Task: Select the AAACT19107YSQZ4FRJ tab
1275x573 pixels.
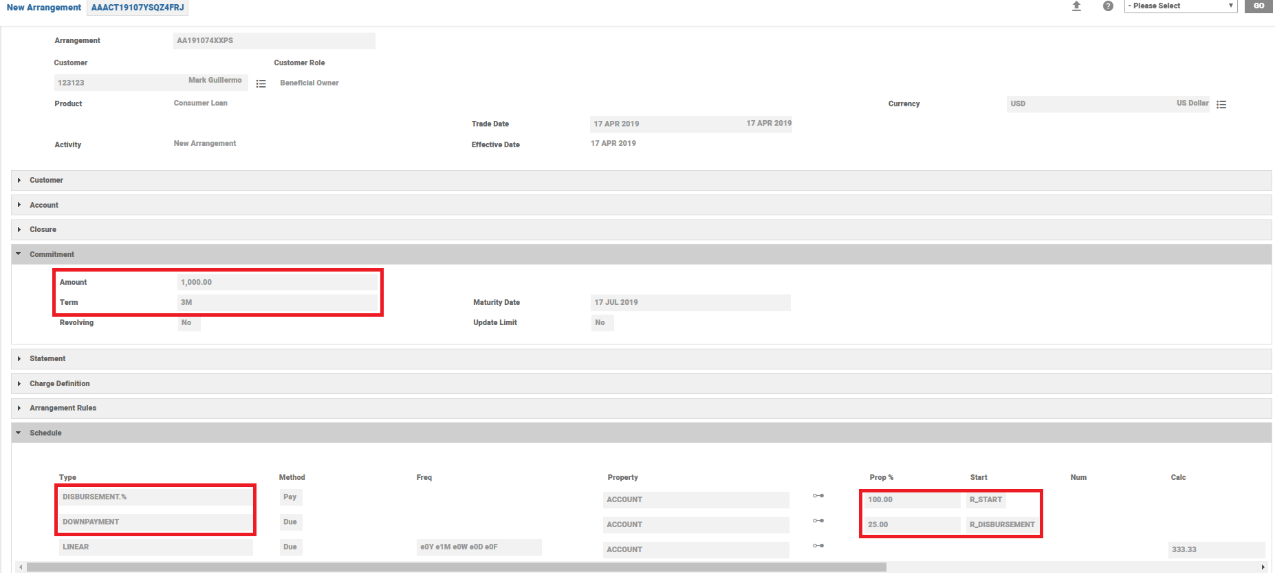Action: [137, 7]
